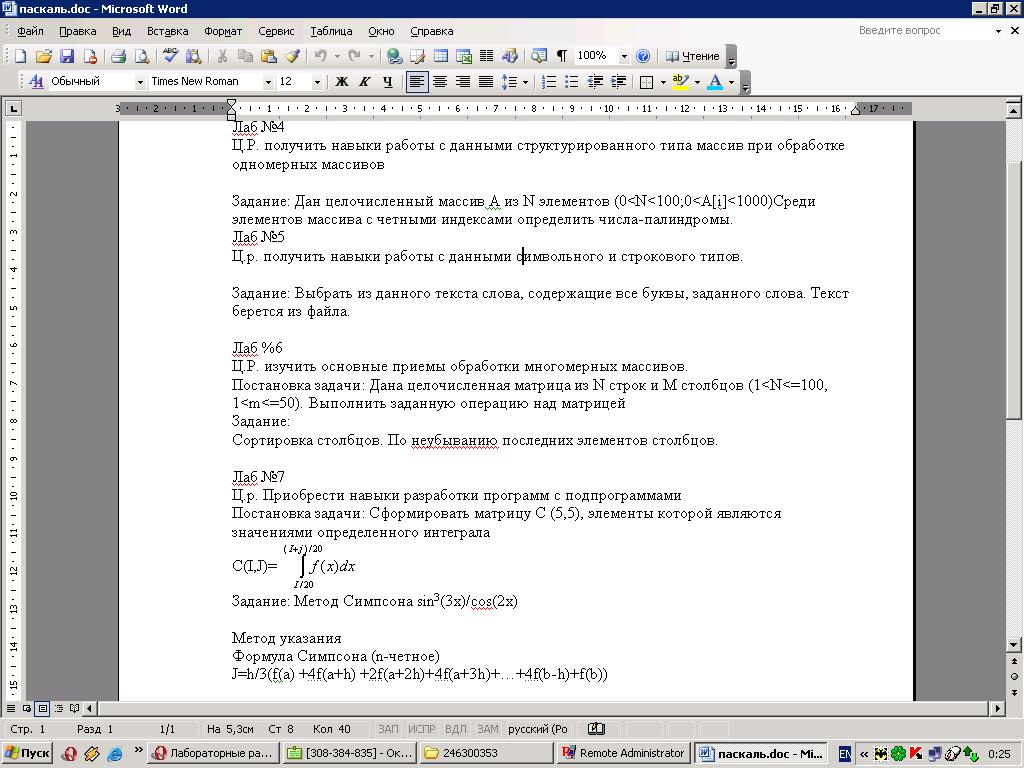This screenshot has width=1024, height=768.
Task: Open the Формат menu
Action: (223, 31)
